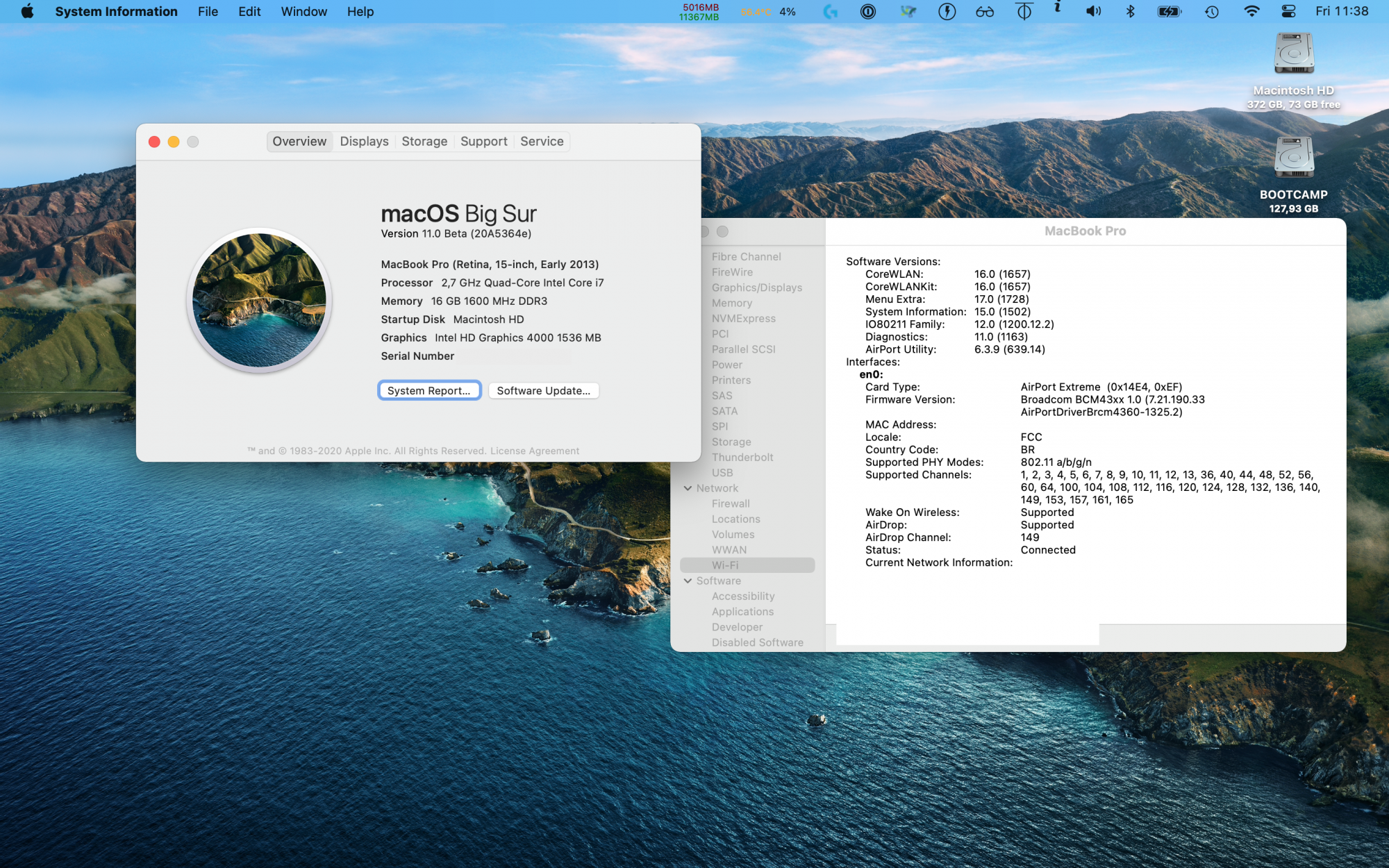
Task: Select USB in the sidebar
Action: pos(722,472)
